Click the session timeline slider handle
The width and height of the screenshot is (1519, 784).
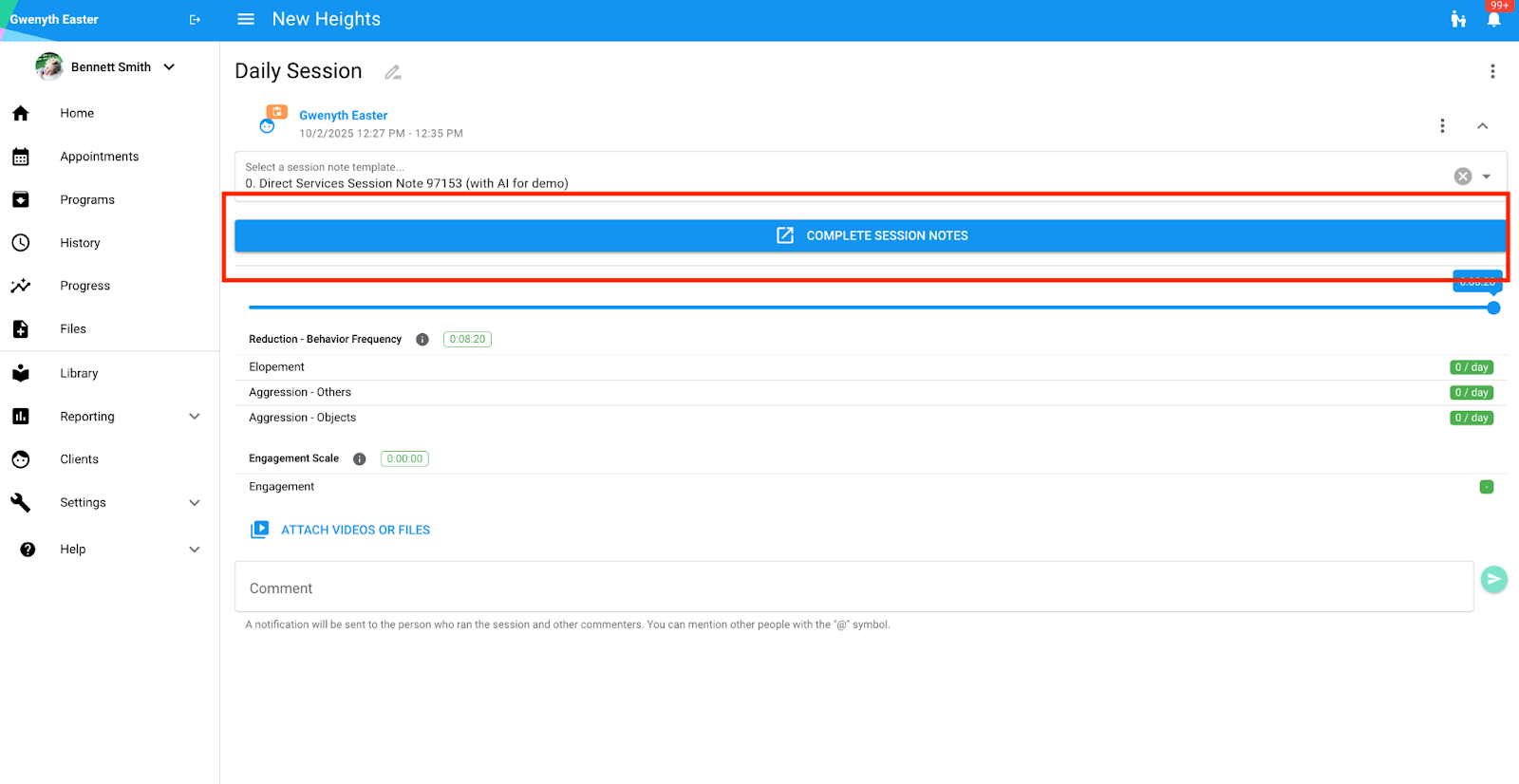pos(1492,308)
